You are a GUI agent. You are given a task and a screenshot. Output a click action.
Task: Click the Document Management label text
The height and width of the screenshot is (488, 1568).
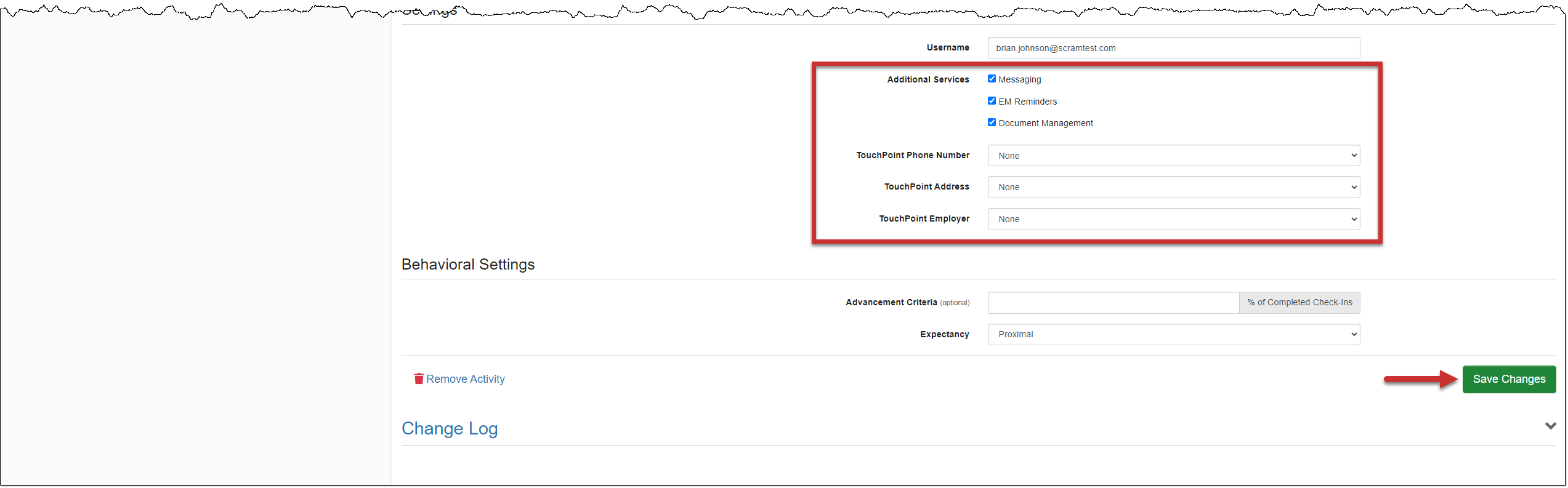pyautogui.click(x=1045, y=123)
